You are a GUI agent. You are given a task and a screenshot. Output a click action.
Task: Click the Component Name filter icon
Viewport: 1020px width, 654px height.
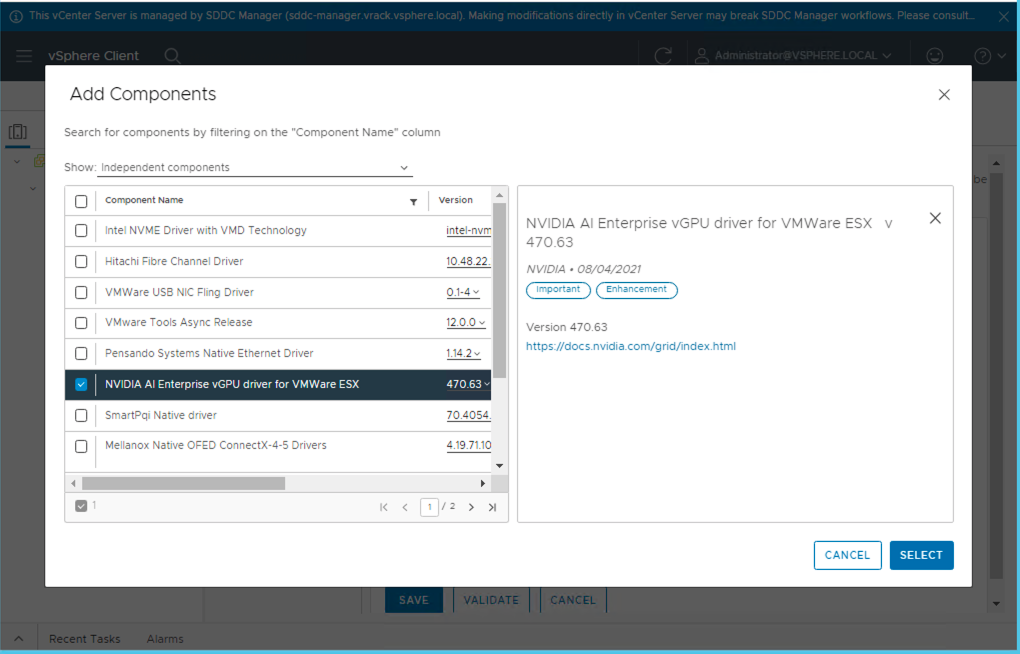413,202
